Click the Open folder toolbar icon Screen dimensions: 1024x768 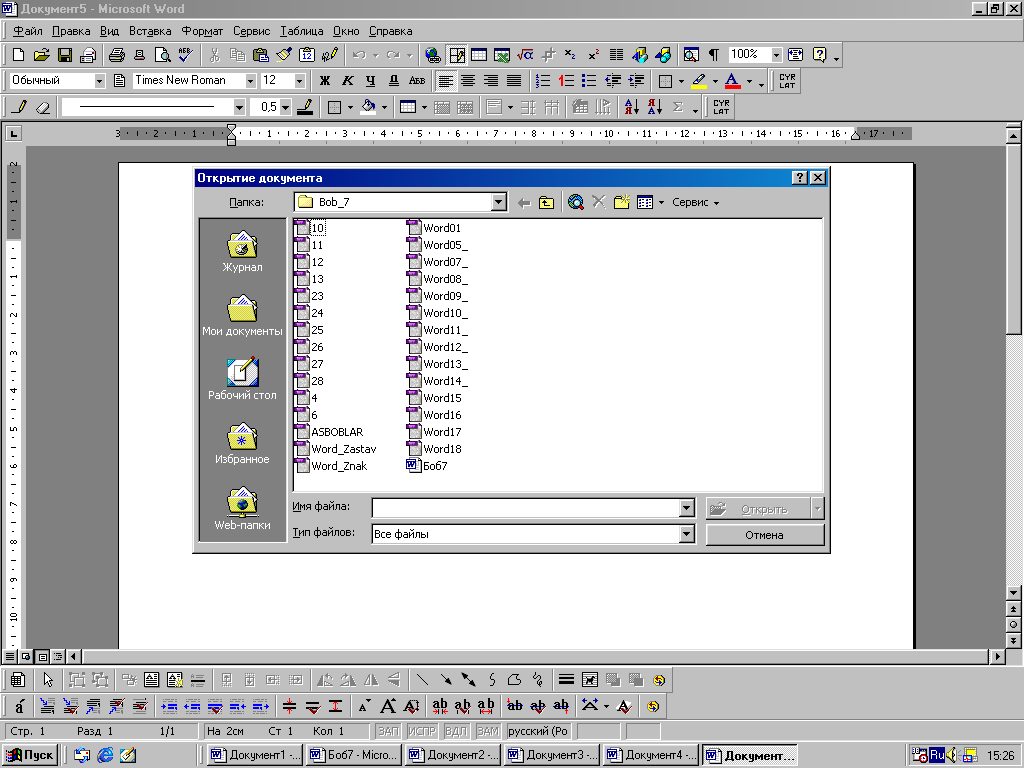pos(41,55)
